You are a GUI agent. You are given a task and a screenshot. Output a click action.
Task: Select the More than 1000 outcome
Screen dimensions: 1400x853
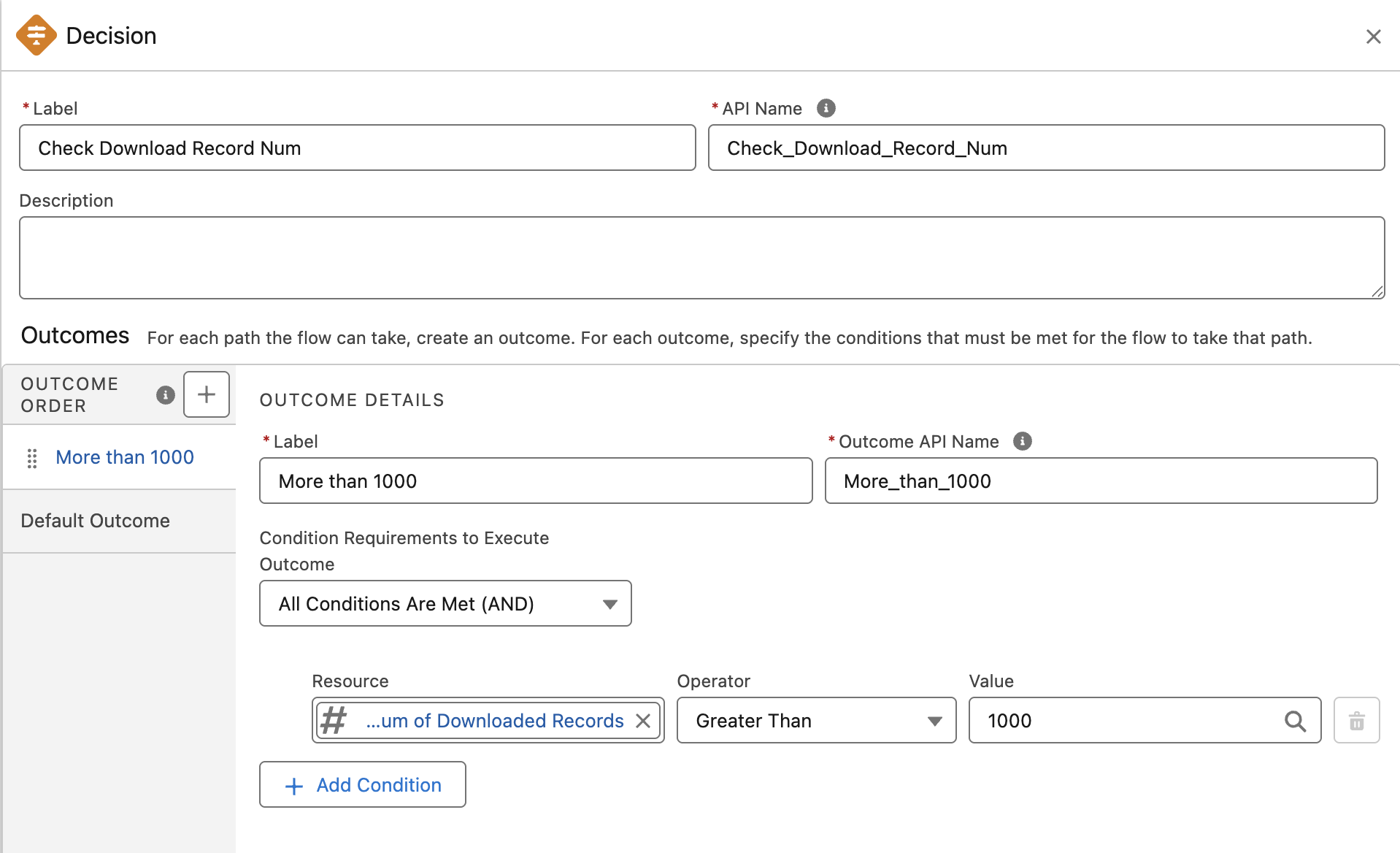point(125,457)
